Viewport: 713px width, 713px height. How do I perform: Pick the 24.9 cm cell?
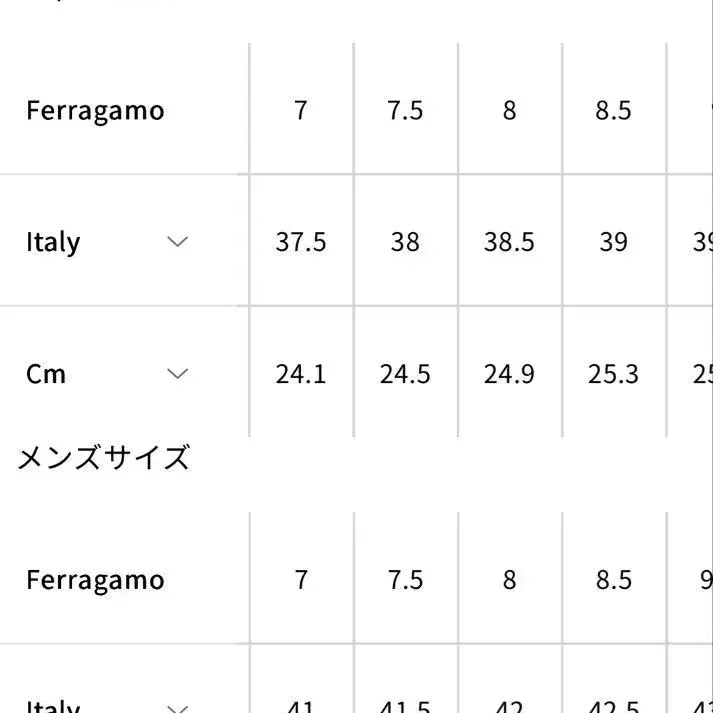pos(509,374)
